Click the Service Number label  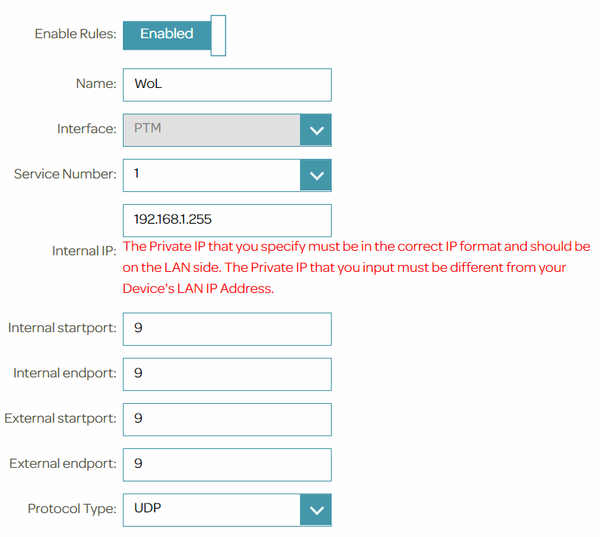click(x=65, y=174)
